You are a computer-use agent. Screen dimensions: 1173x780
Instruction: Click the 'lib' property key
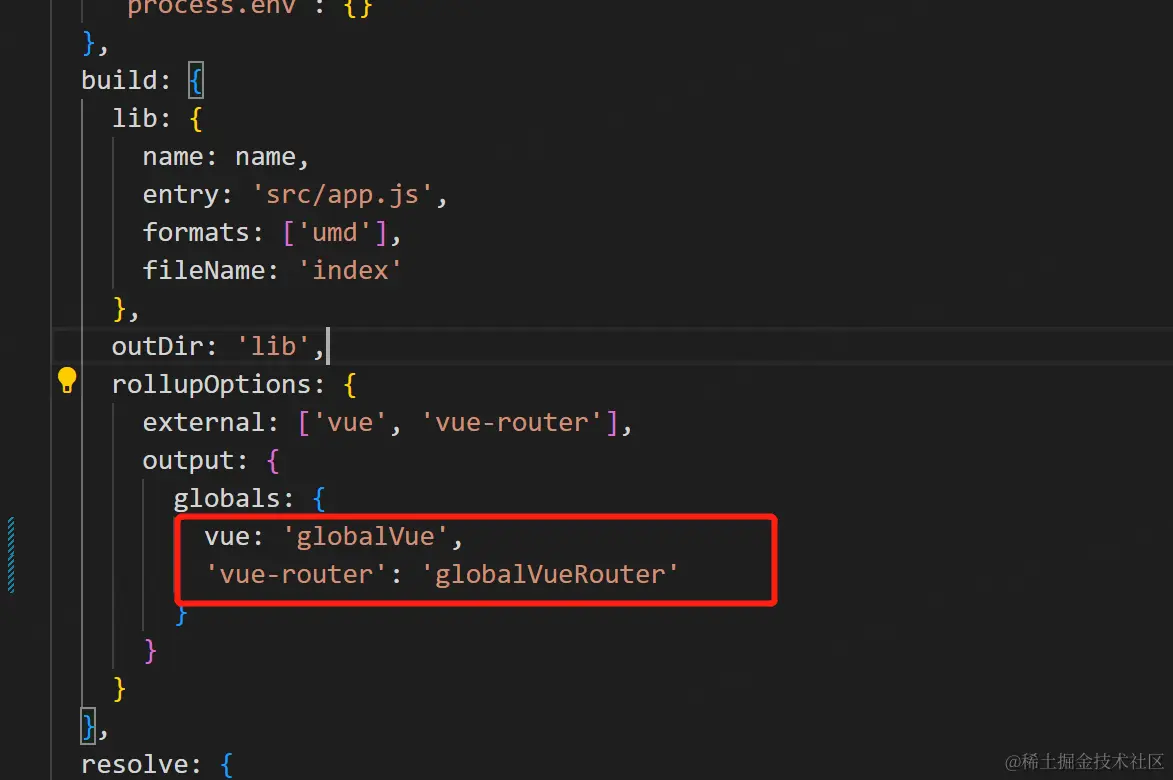pyautogui.click(x=135, y=118)
